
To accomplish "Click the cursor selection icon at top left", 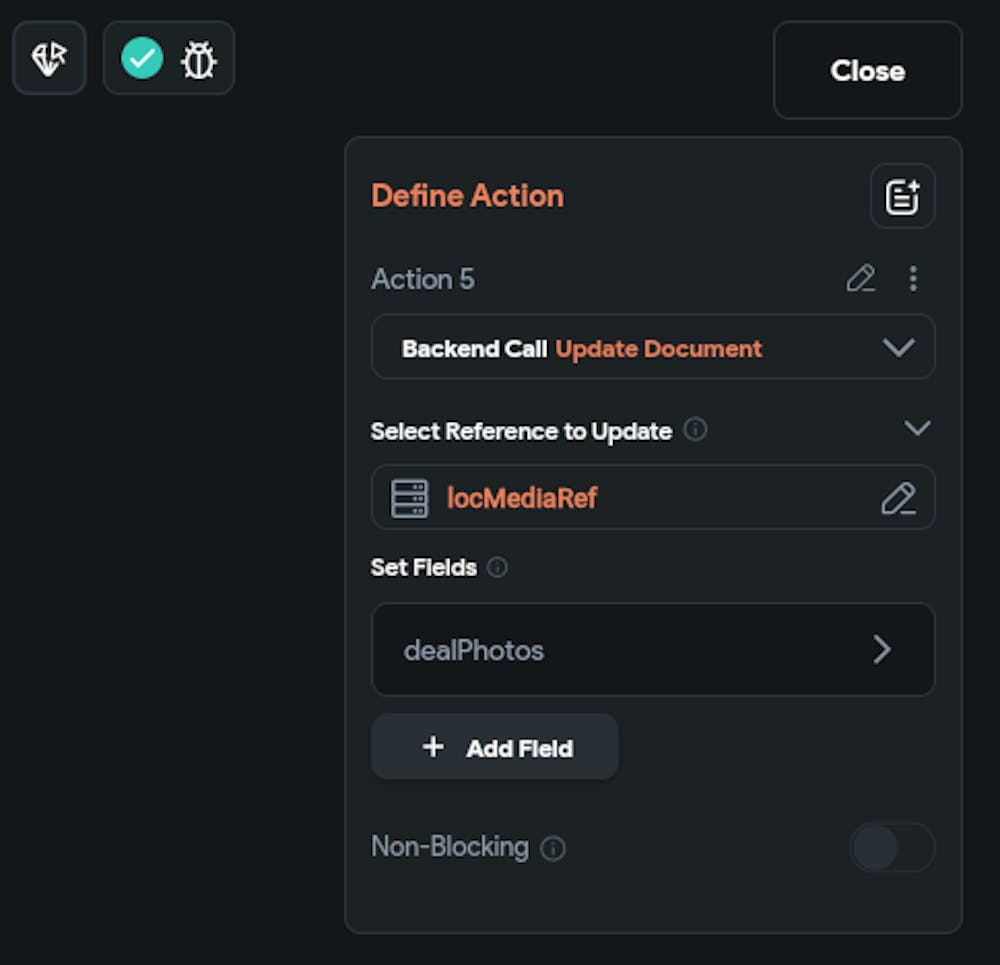I will point(49,59).
